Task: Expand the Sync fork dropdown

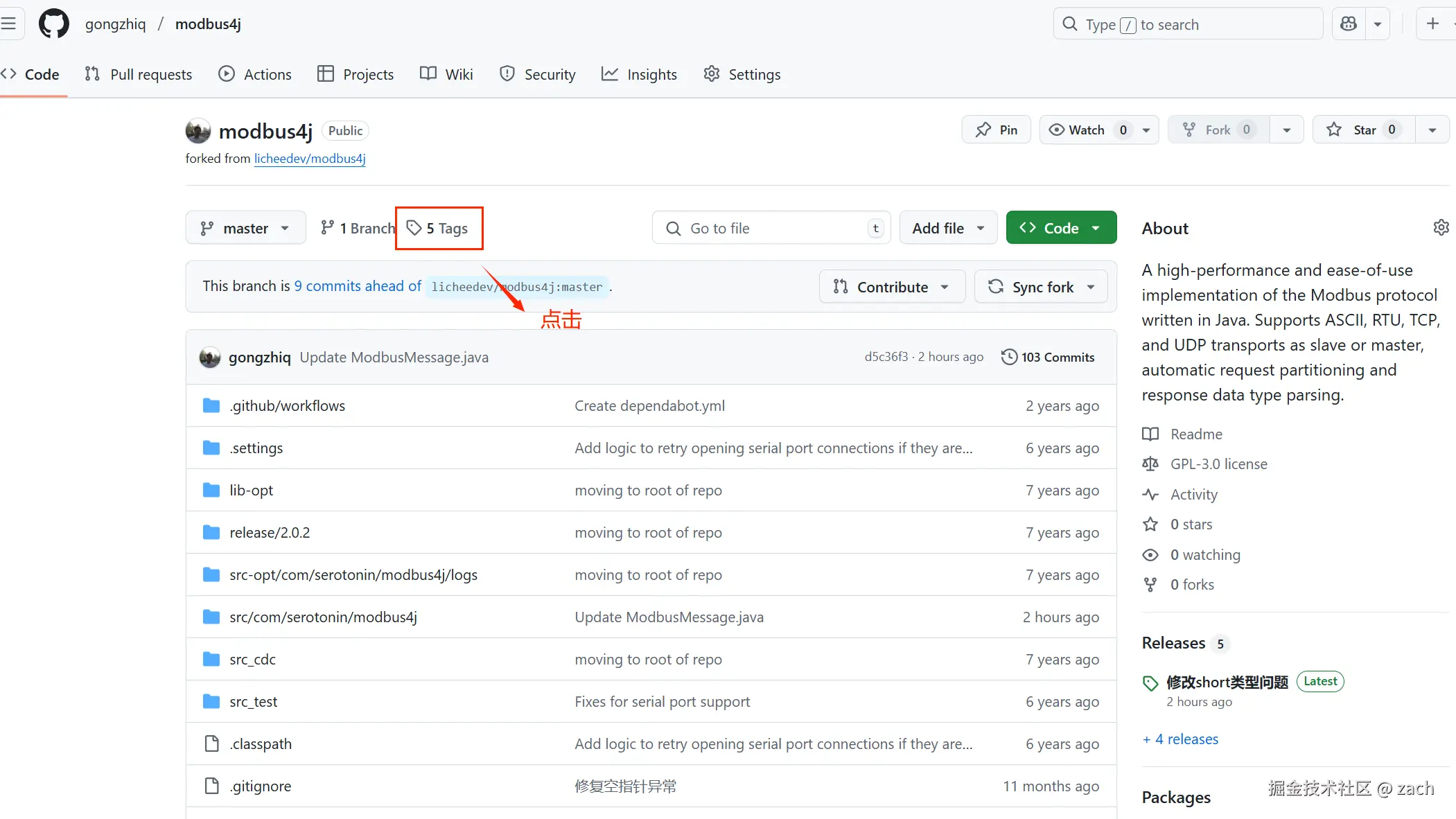Action: 1041,287
